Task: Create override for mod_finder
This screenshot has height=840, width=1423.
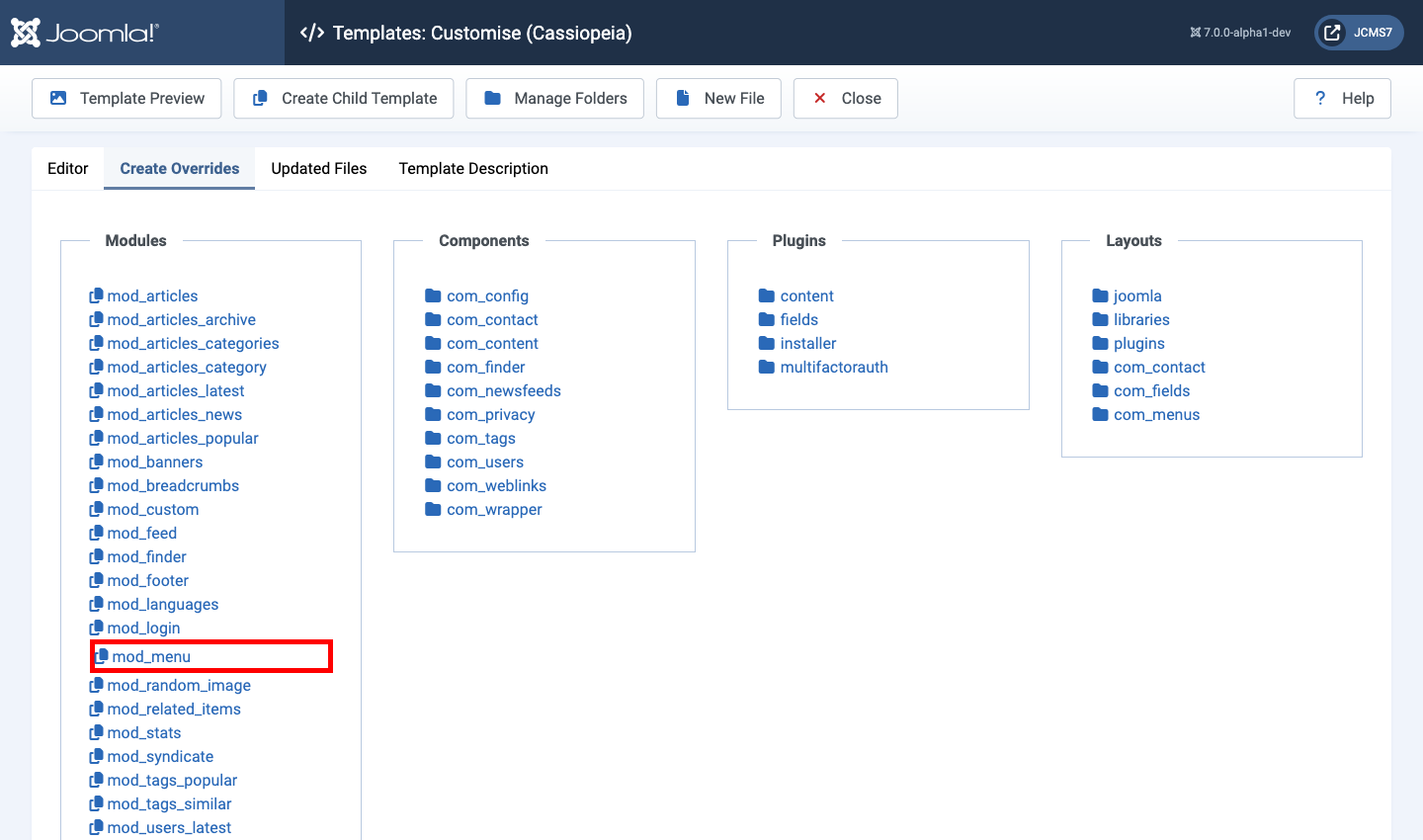Action: pos(137,556)
